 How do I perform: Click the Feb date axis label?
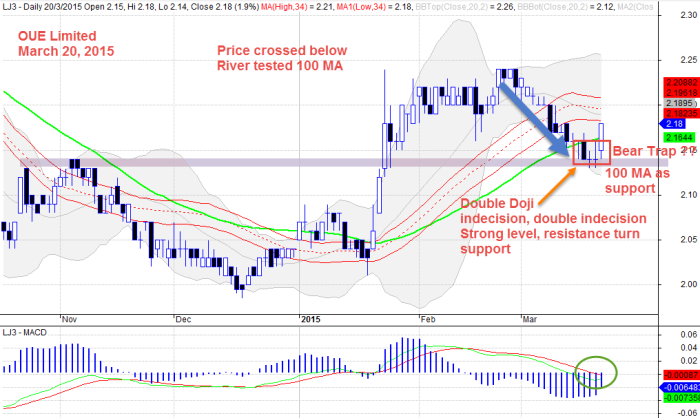click(428, 319)
